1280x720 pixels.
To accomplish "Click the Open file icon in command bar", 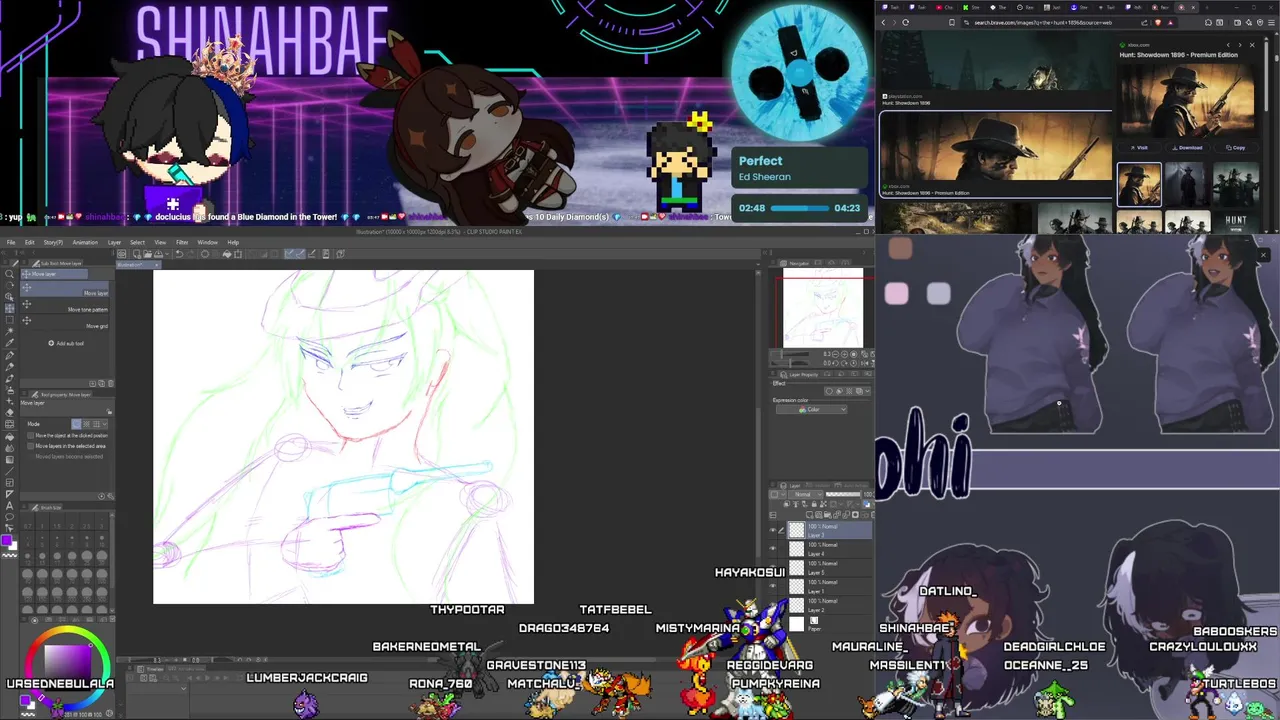I will pyautogui.click(x=147, y=254).
